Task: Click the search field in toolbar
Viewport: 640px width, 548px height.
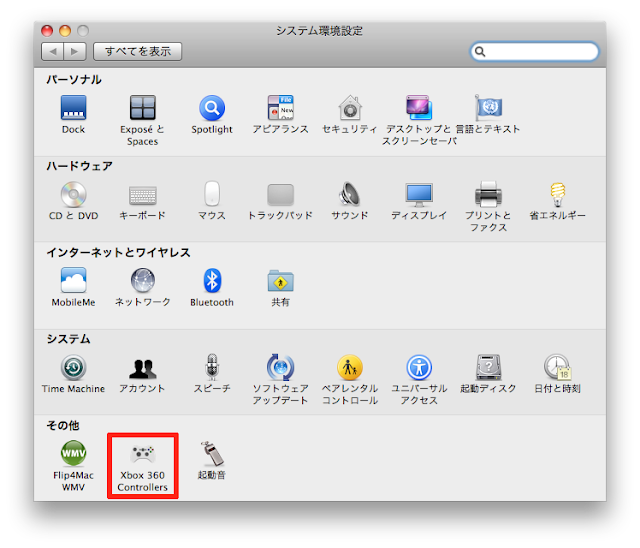Action: [534, 51]
